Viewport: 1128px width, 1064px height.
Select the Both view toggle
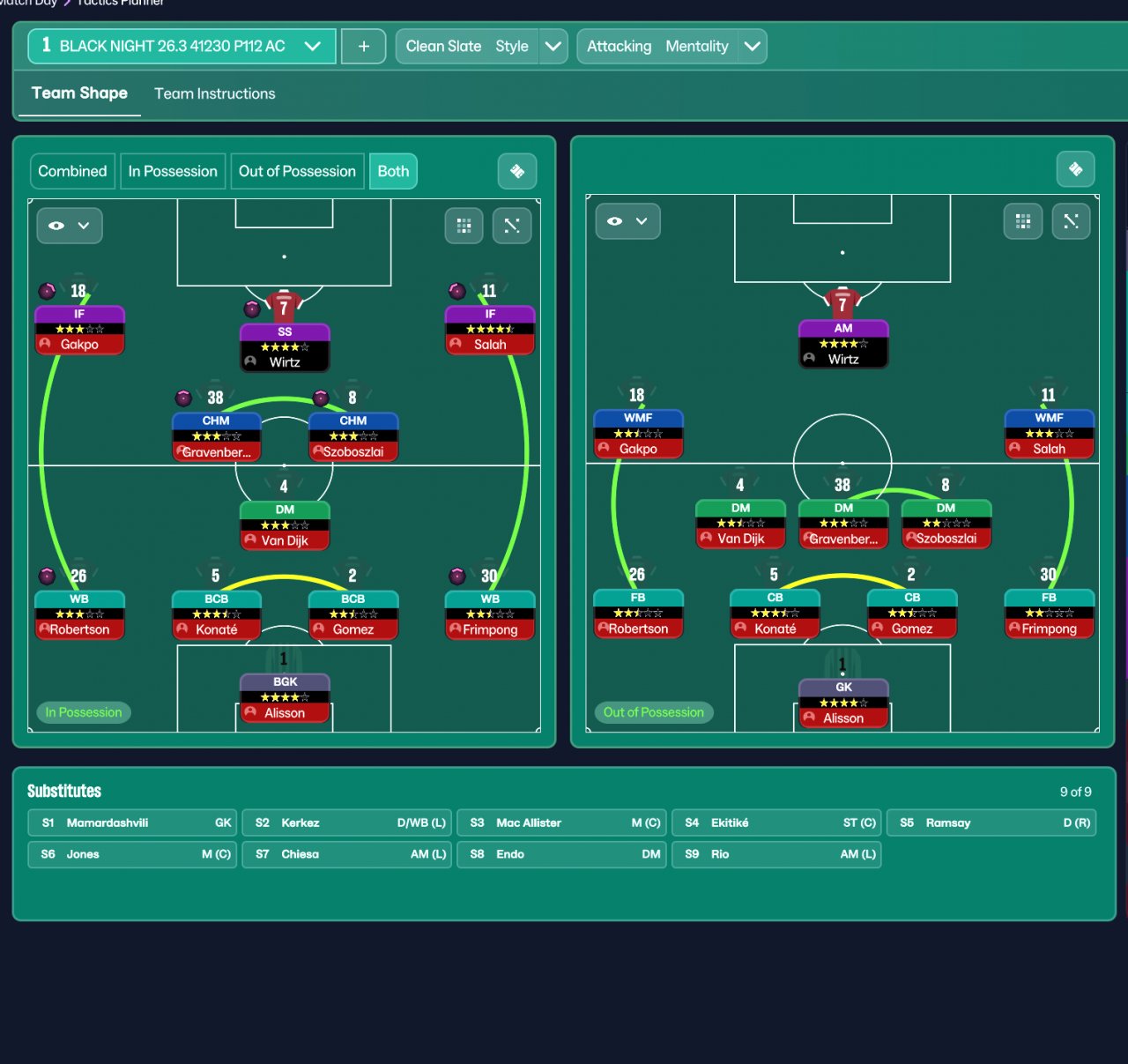coord(393,171)
